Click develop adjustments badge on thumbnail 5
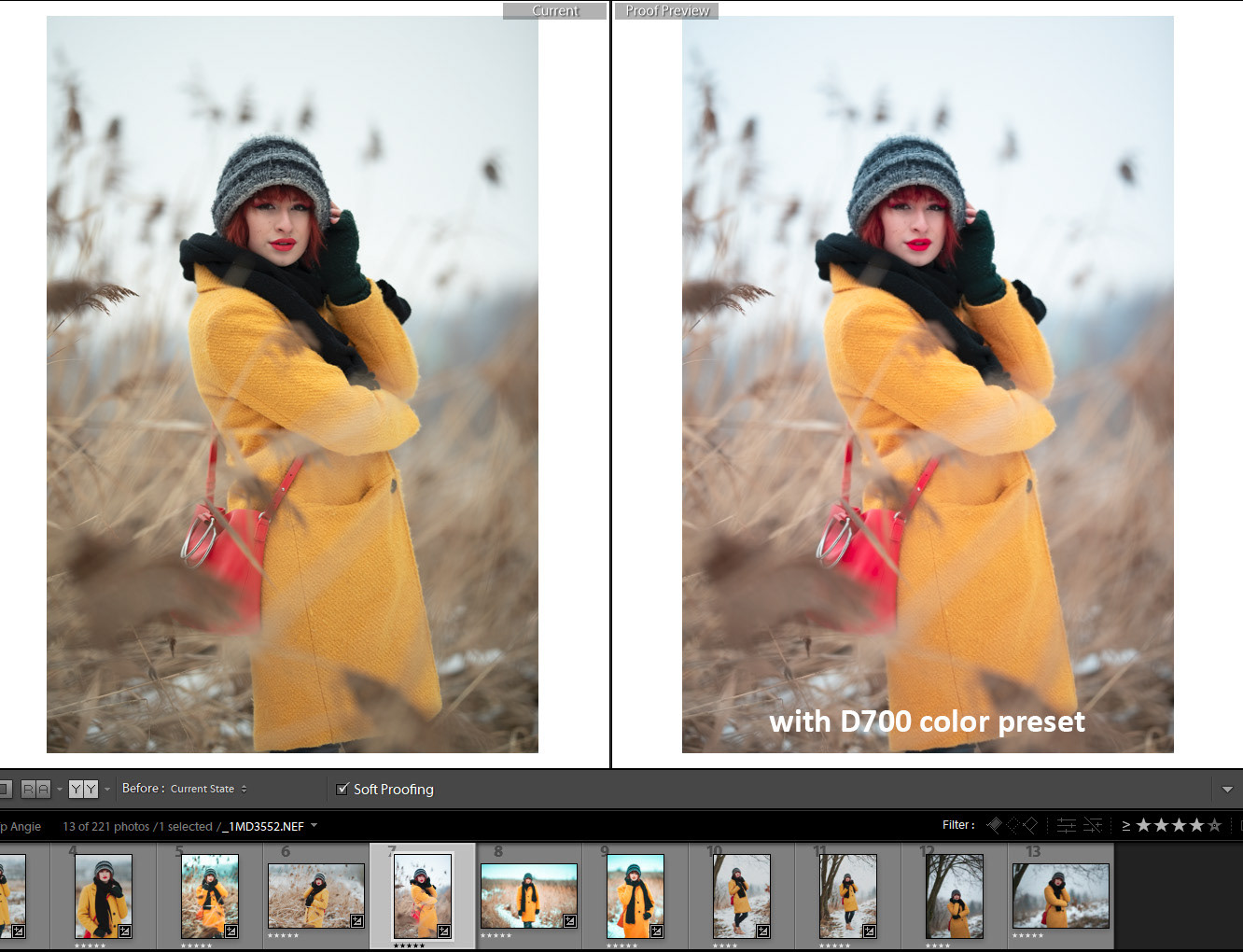The image size is (1243, 952). coord(231,931)
